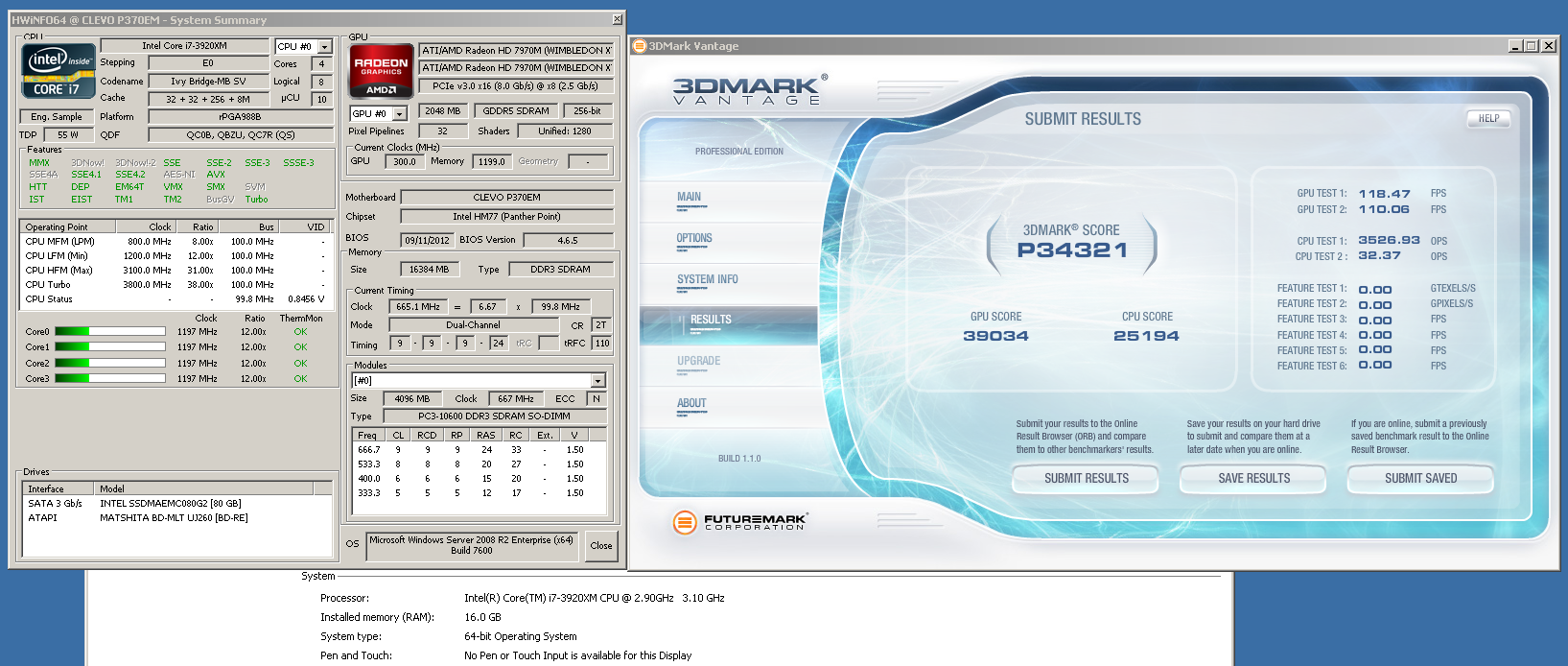Click the Core3 usage bar
Viewport: 1568px width, 666px height.
pyautogui.click(x=110, y=378)
